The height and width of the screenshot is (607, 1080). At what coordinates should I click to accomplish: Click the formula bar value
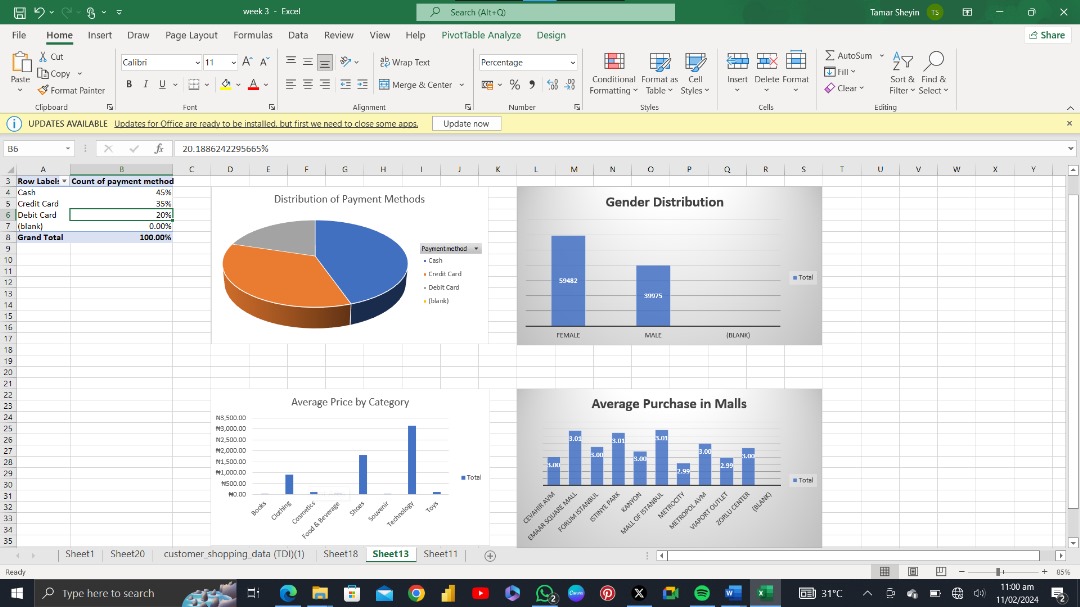point(225,149)
